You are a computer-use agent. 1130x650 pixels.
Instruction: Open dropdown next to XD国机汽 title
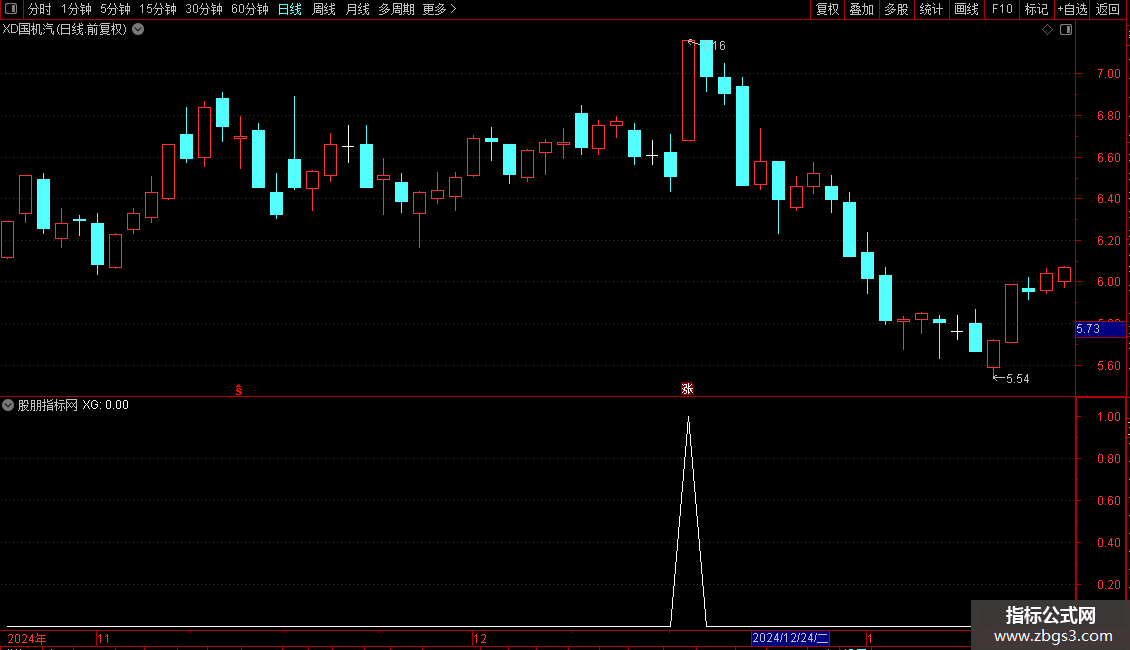click(x=138, y=30)
